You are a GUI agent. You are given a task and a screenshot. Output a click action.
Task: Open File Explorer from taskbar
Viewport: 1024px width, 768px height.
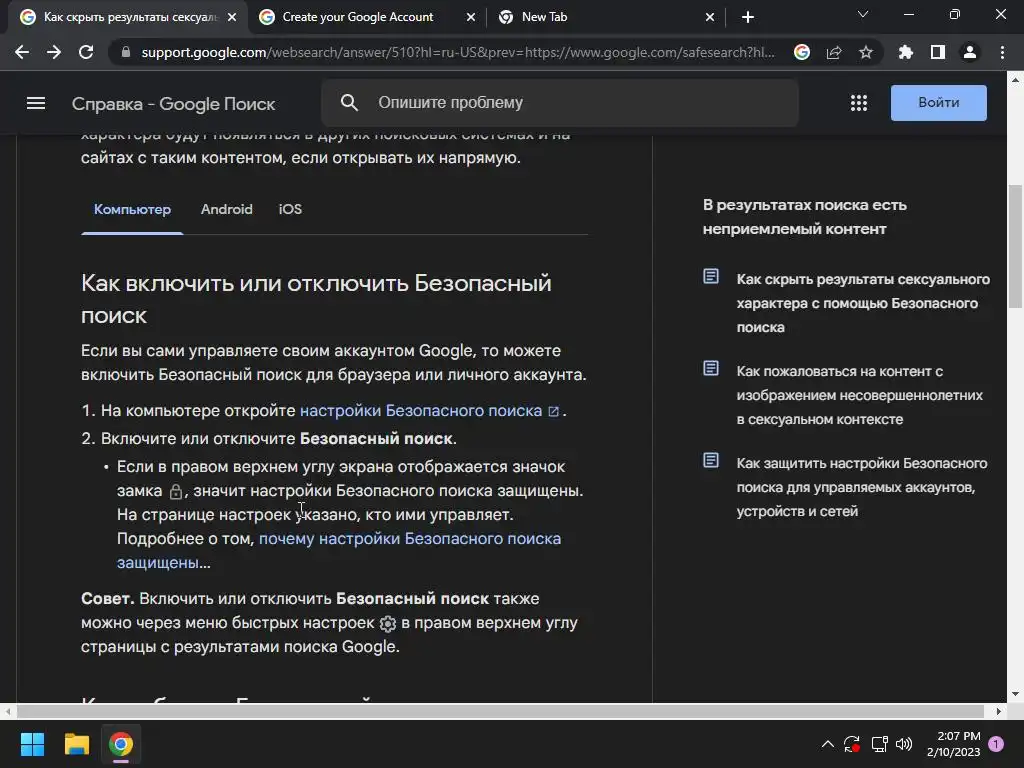pos(76,744)
